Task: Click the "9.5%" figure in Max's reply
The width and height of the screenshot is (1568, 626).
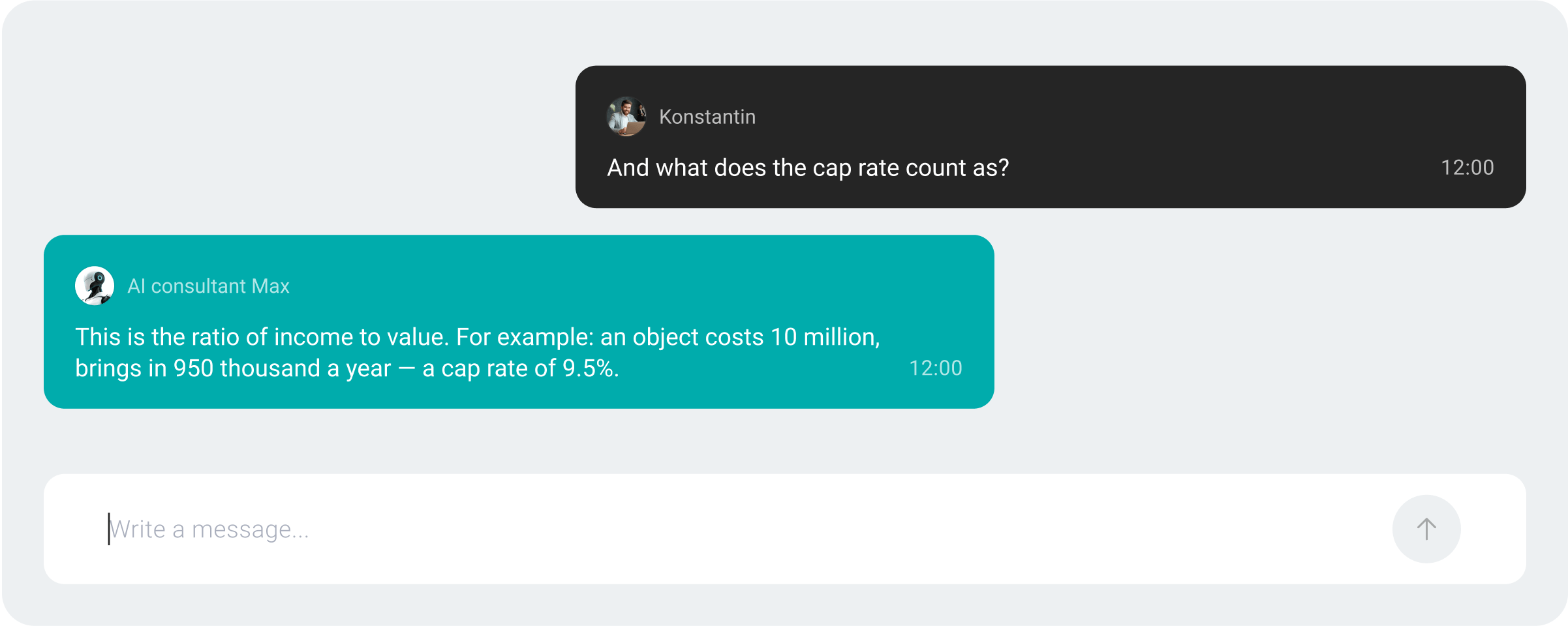Action: (x=588, y=368)
